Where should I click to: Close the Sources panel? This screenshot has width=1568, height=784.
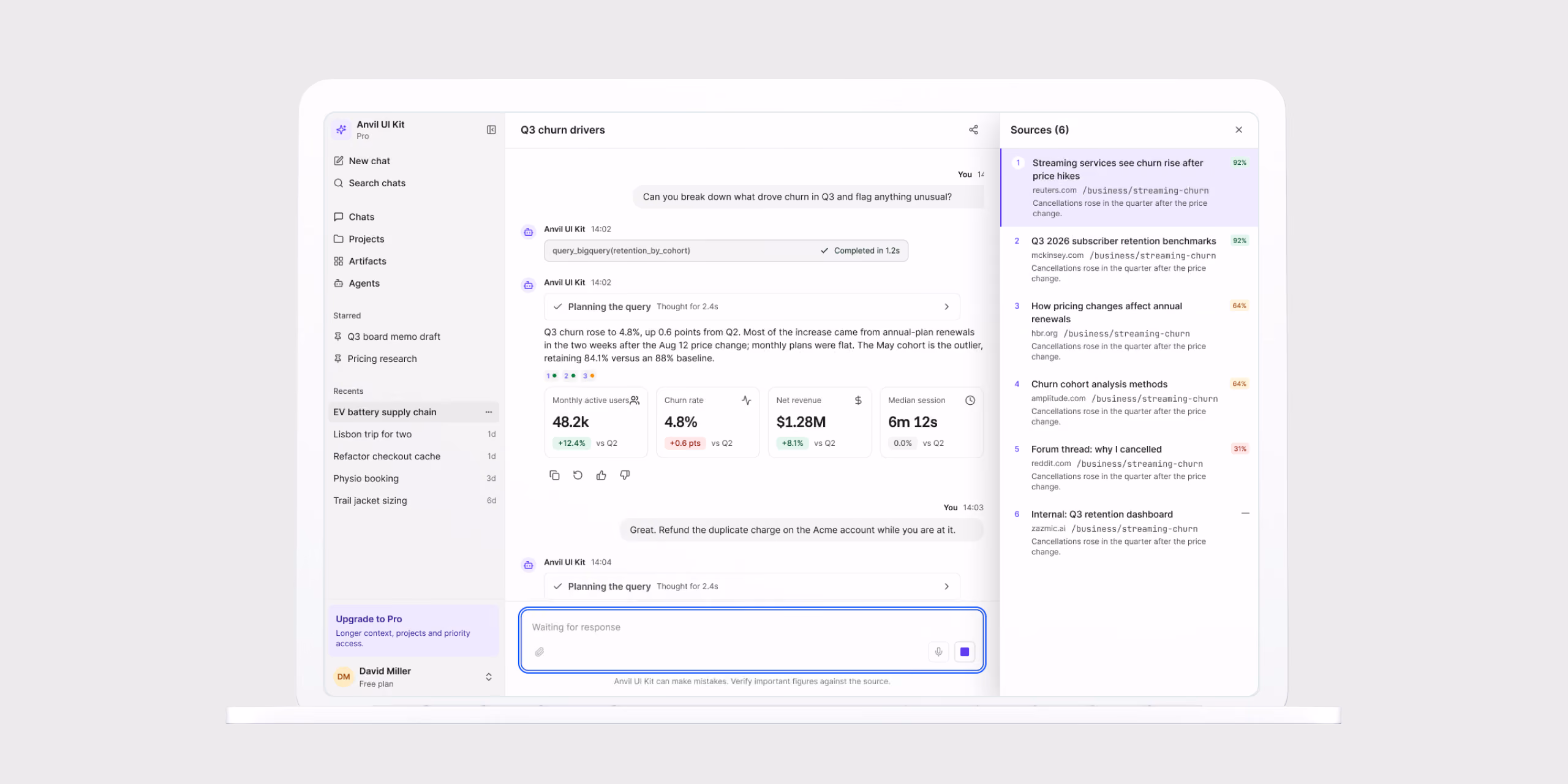pyautogui.click(x=1238, y=130)
